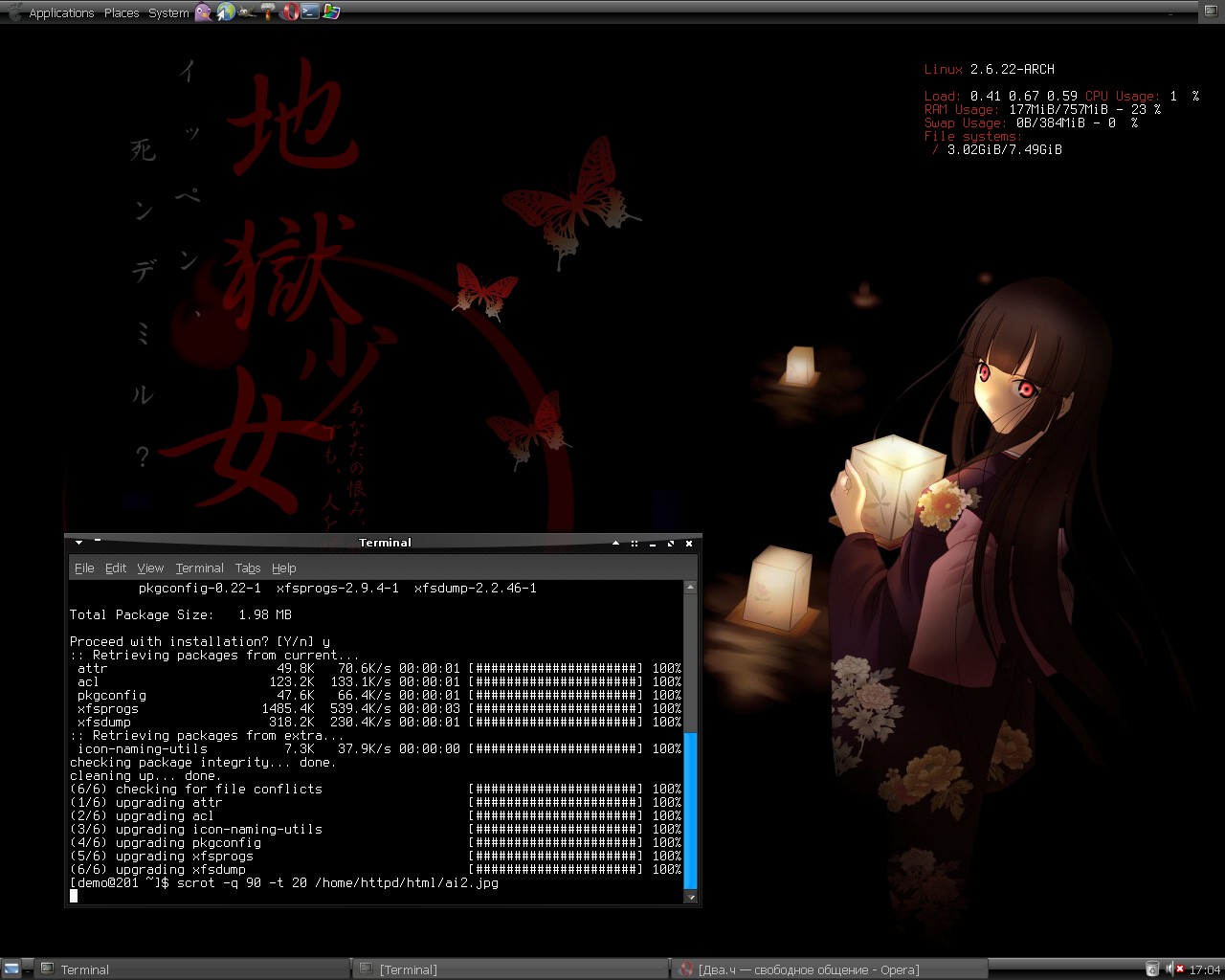The width and height of the screenshot is (1225, 980).
Task: Click the hammer launcher icon in top panel
Action: coord(267,12)
